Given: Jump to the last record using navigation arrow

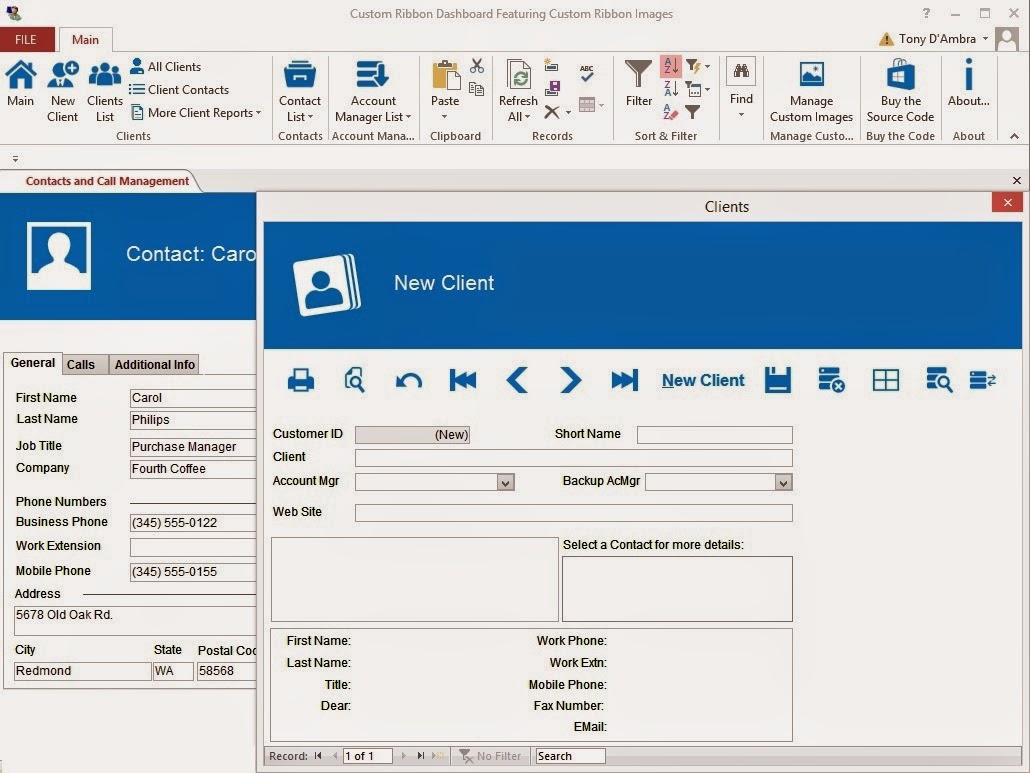Looking at the screenshot, I should (x=623, y=380).
